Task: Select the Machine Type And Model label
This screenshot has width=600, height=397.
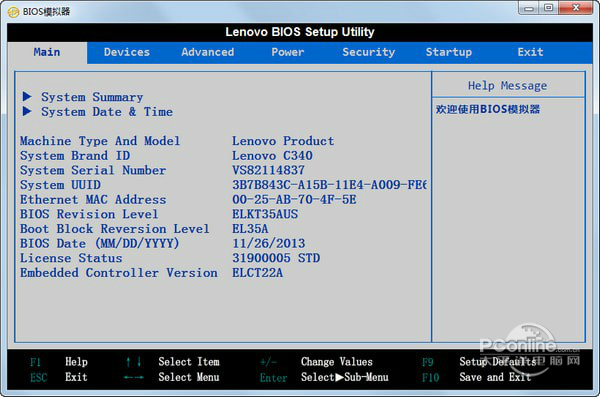Action: point(100,141)
